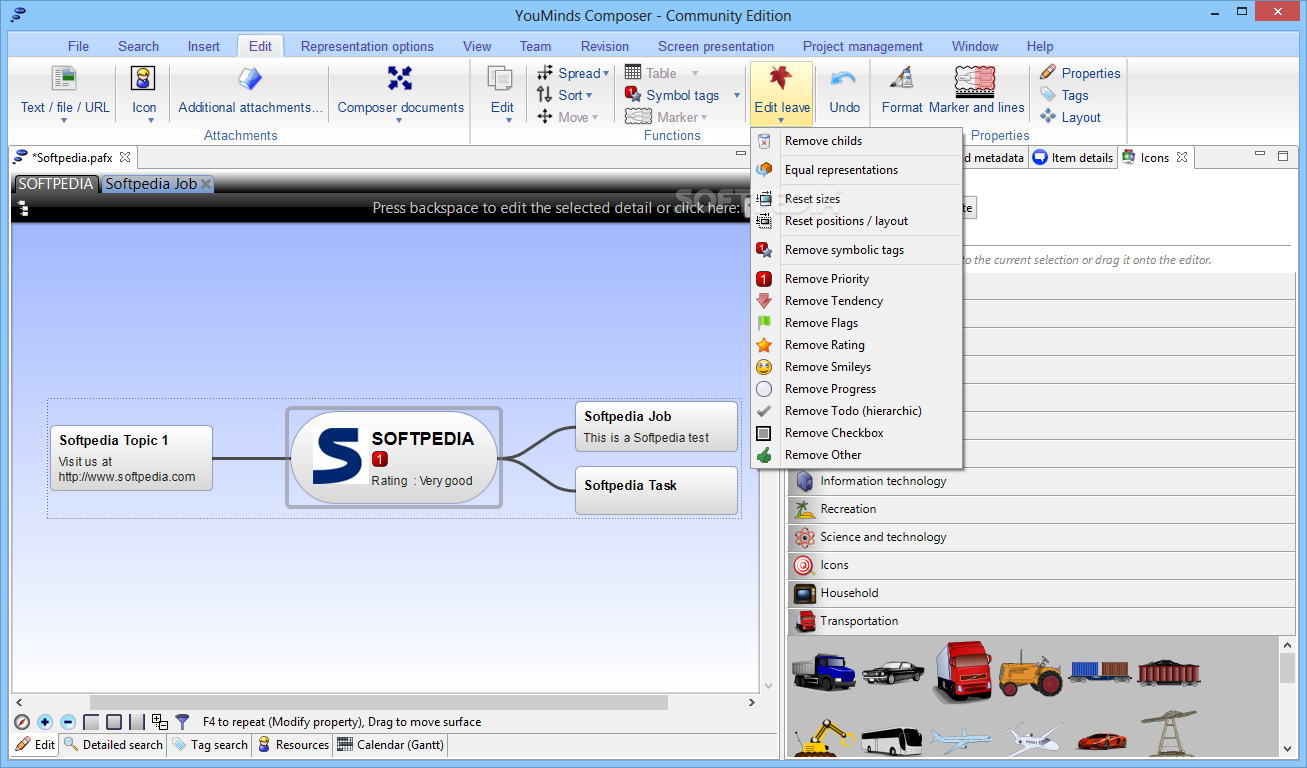Open the Resources bottom tab
Viewport: 1307px width, 768px height.
(x=293, y=744)
